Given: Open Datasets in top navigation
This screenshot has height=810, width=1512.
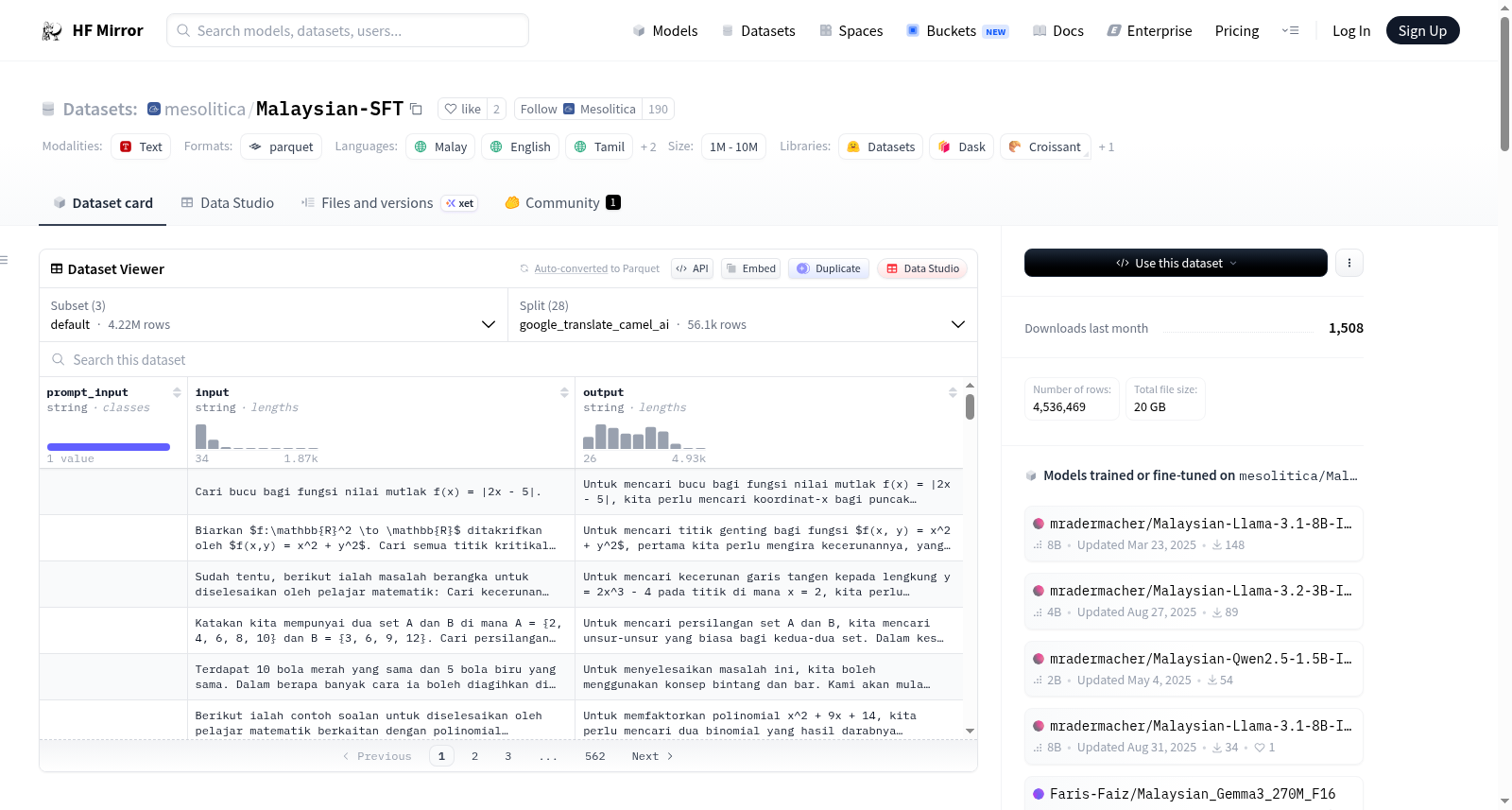Looking at the screenshot, I should coord(759,30).
